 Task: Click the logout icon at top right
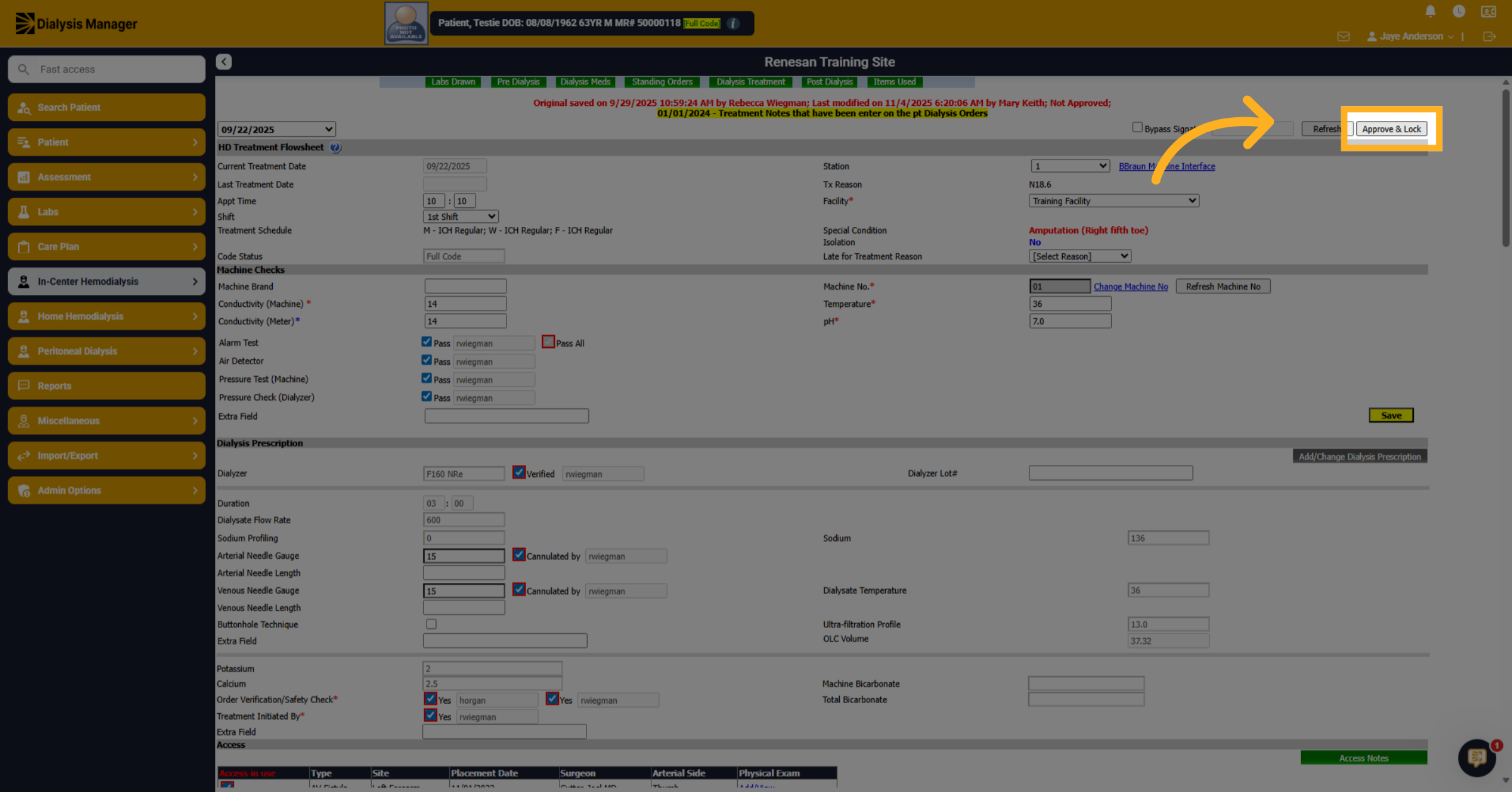coord(1489,37)
